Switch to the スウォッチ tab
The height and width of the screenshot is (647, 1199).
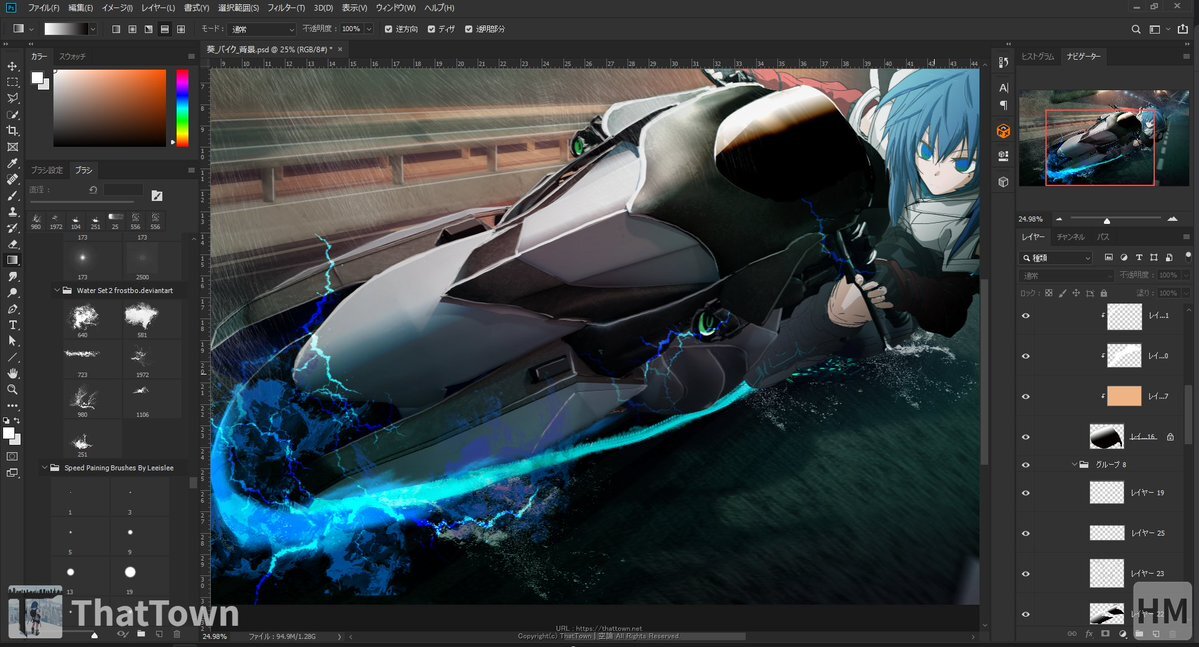click(x=72, y=57)
